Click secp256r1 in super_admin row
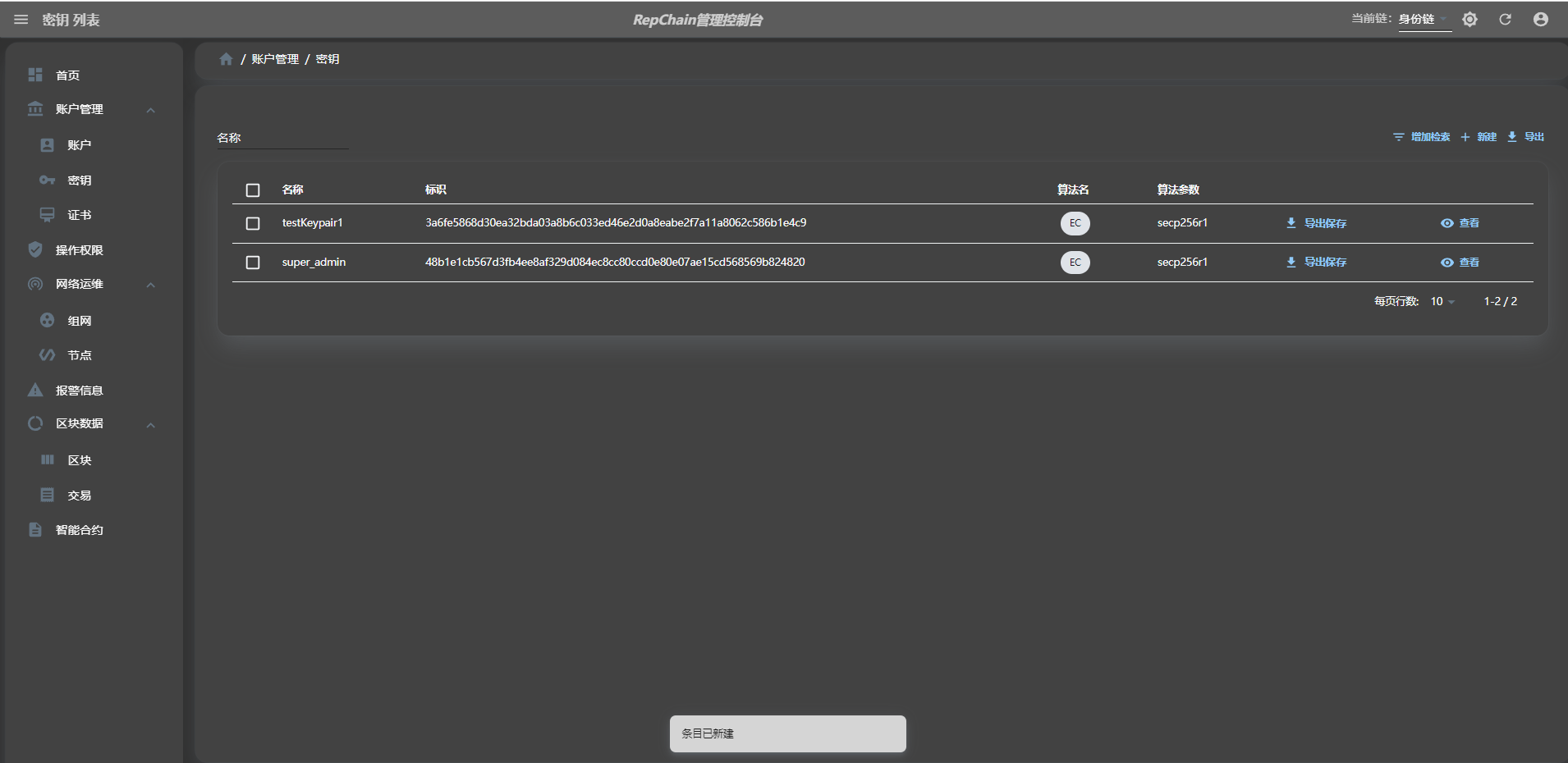 click(x=1182, y=262)
